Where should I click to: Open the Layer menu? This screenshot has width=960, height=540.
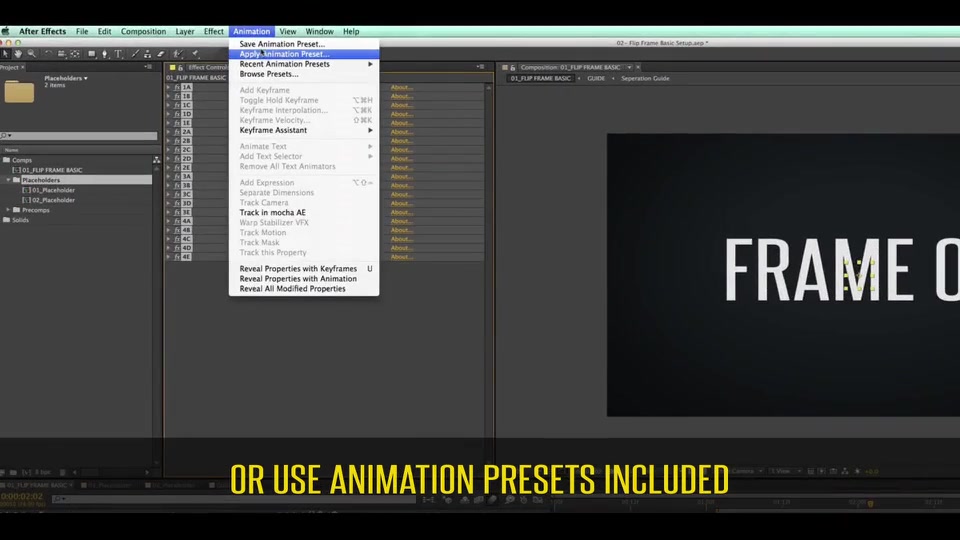coord(185,31)
